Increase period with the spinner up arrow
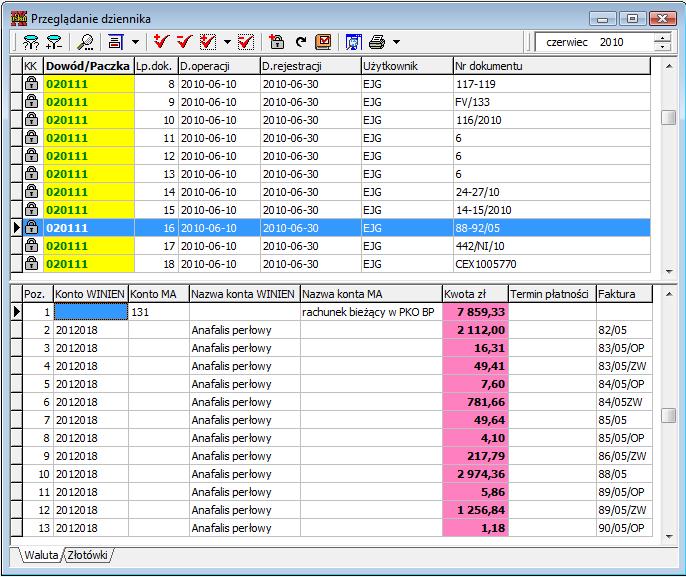 [x=662, y=38]
